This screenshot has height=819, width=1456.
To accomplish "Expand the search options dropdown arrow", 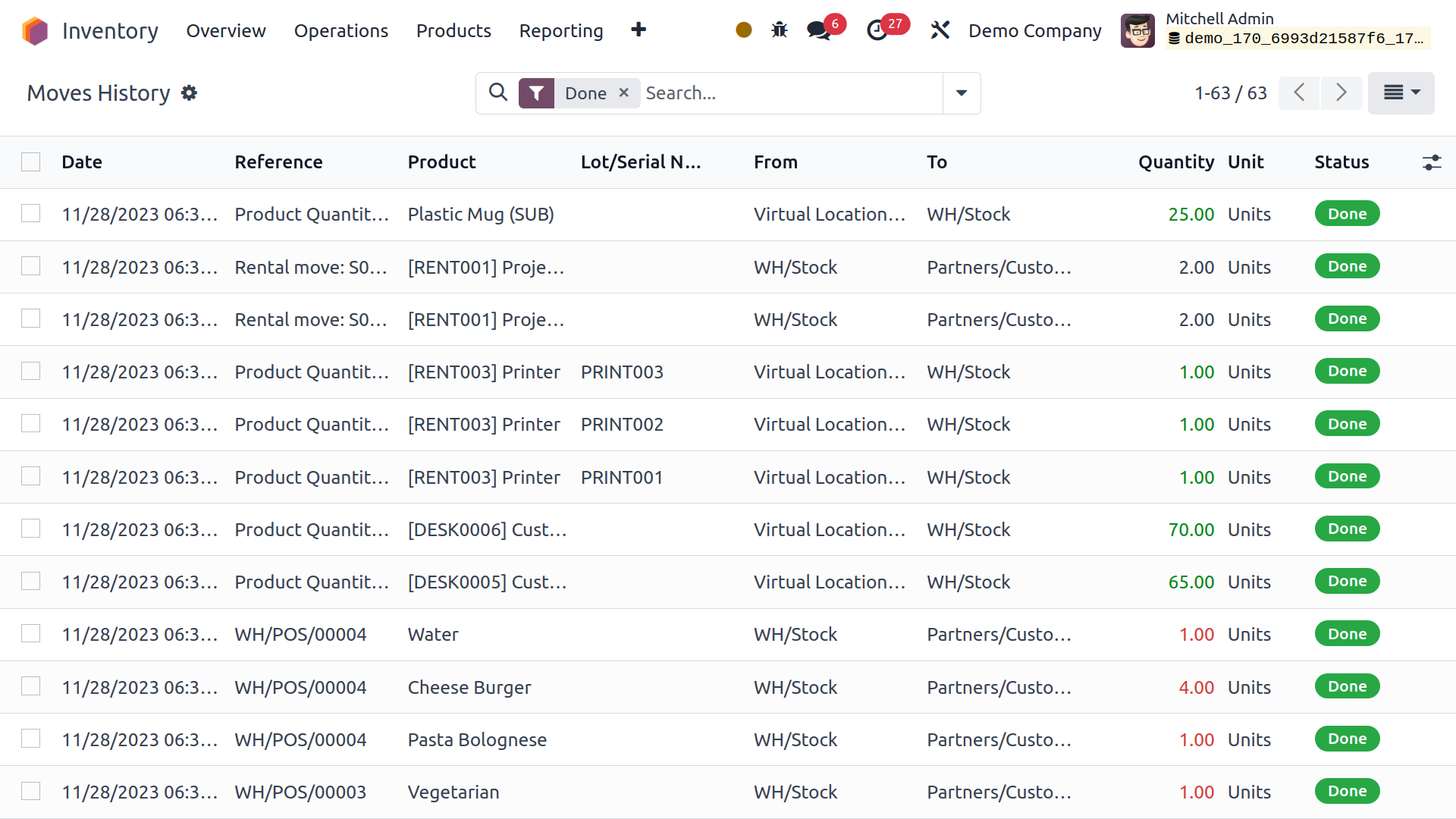I will (x=961, y=93).
